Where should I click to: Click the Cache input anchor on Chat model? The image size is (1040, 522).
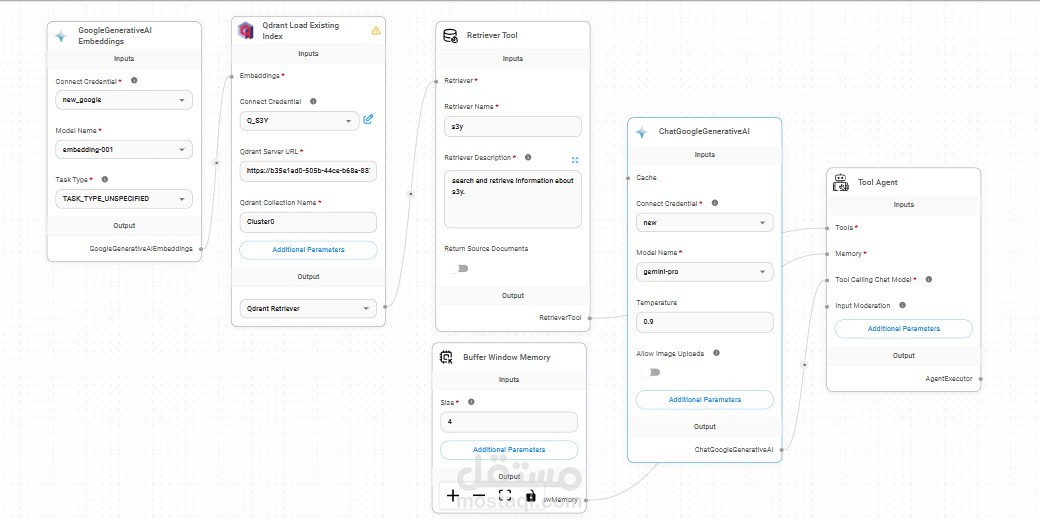click(x=628, y=178)
